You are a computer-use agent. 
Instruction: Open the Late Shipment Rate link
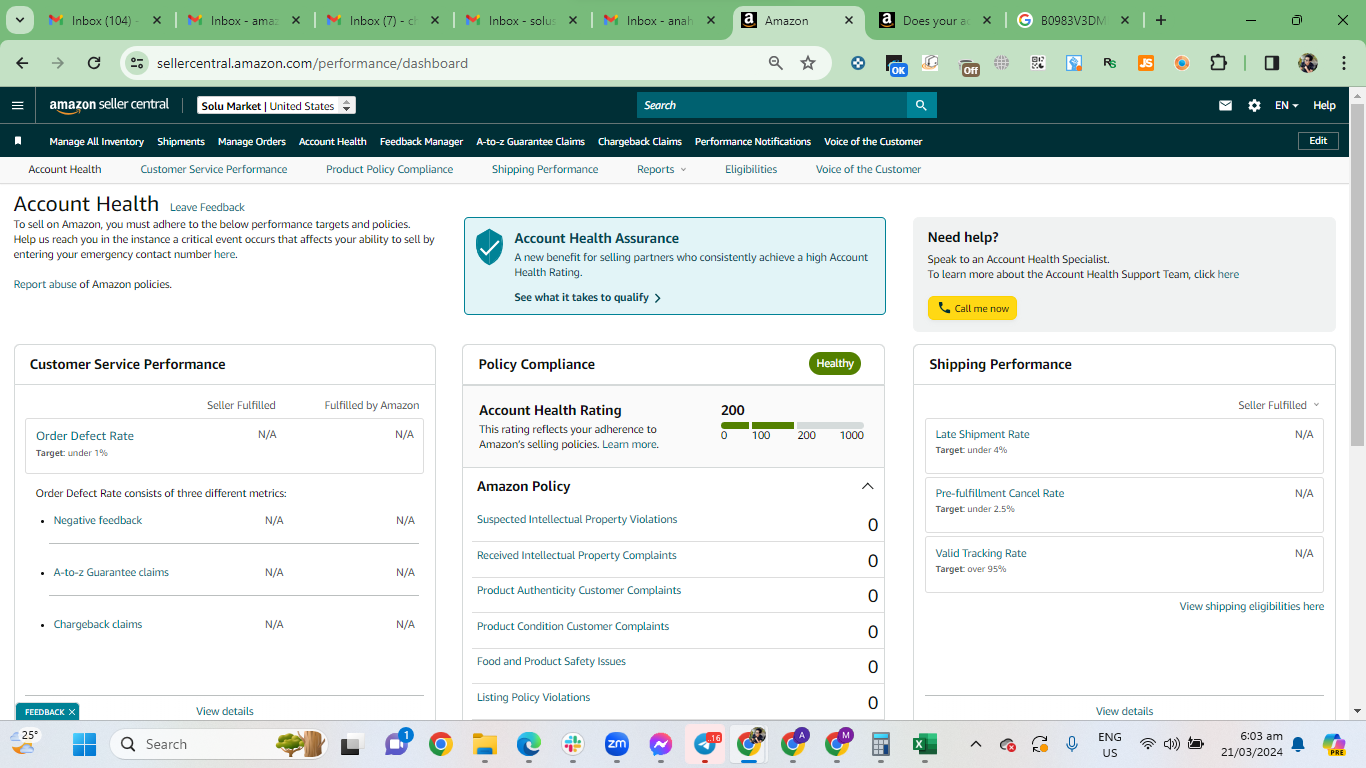[982, 434]
